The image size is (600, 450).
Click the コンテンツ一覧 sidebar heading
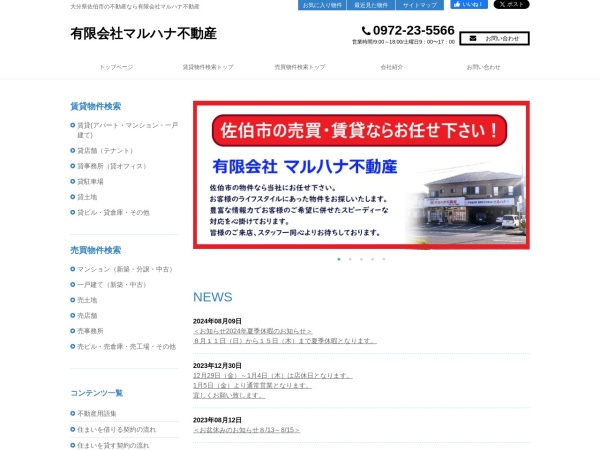coord(97,393)
